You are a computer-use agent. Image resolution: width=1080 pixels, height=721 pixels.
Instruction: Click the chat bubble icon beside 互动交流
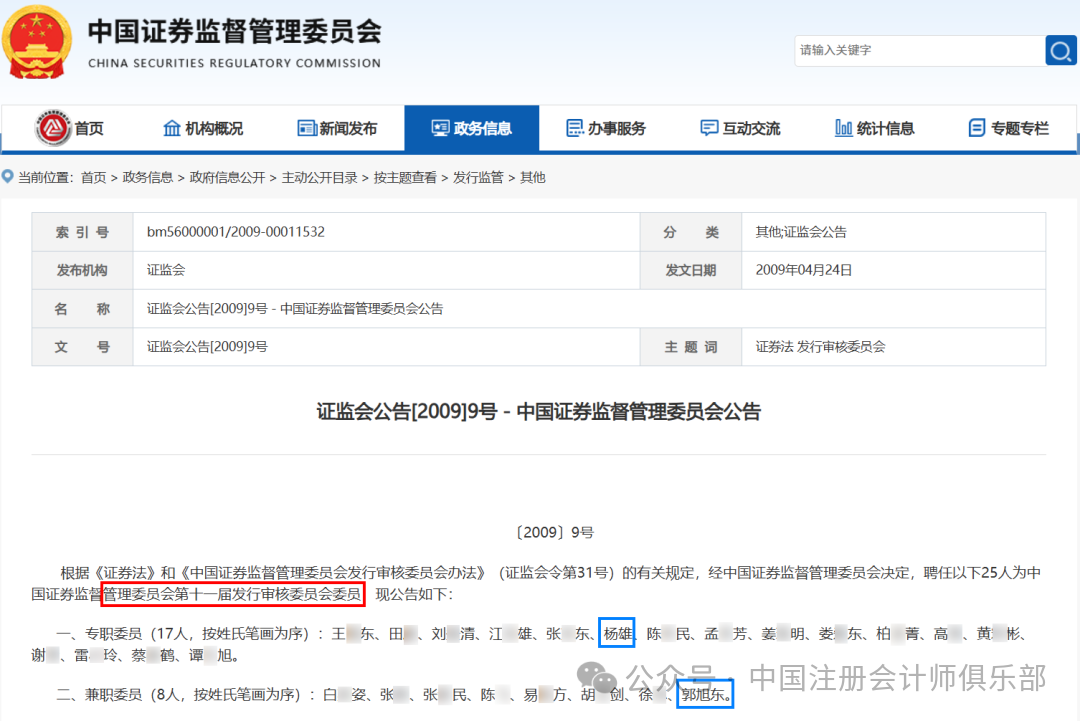709,128
